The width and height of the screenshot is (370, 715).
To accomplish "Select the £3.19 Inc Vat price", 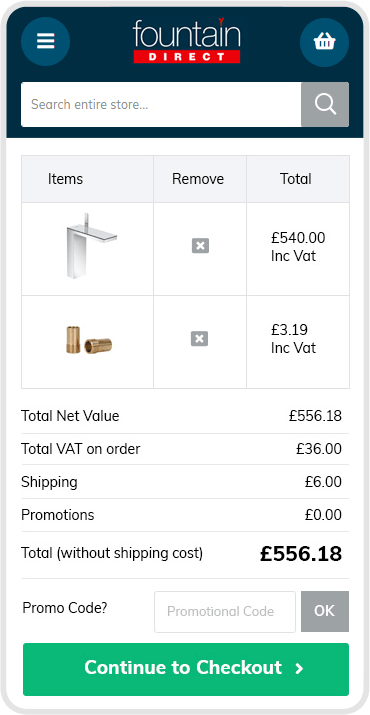I will 293,339.
